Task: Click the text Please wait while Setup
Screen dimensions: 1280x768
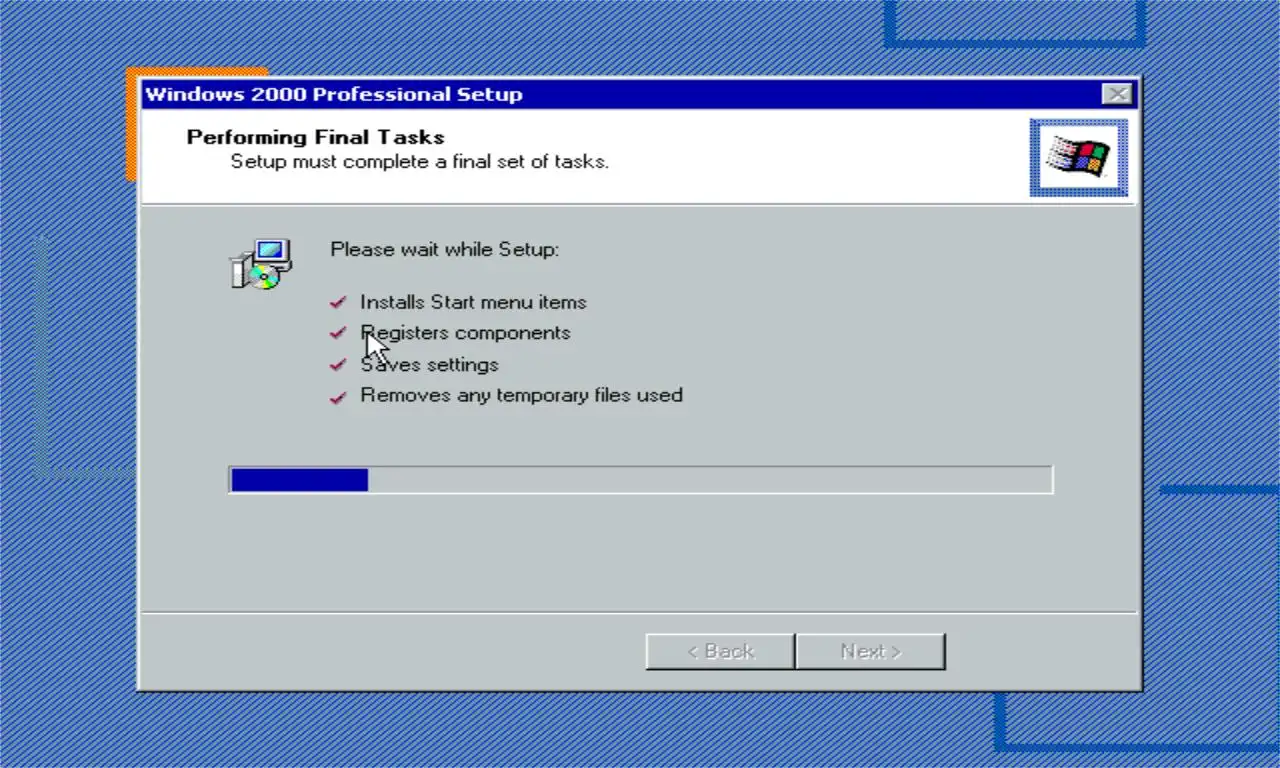Action: (445, 249)
